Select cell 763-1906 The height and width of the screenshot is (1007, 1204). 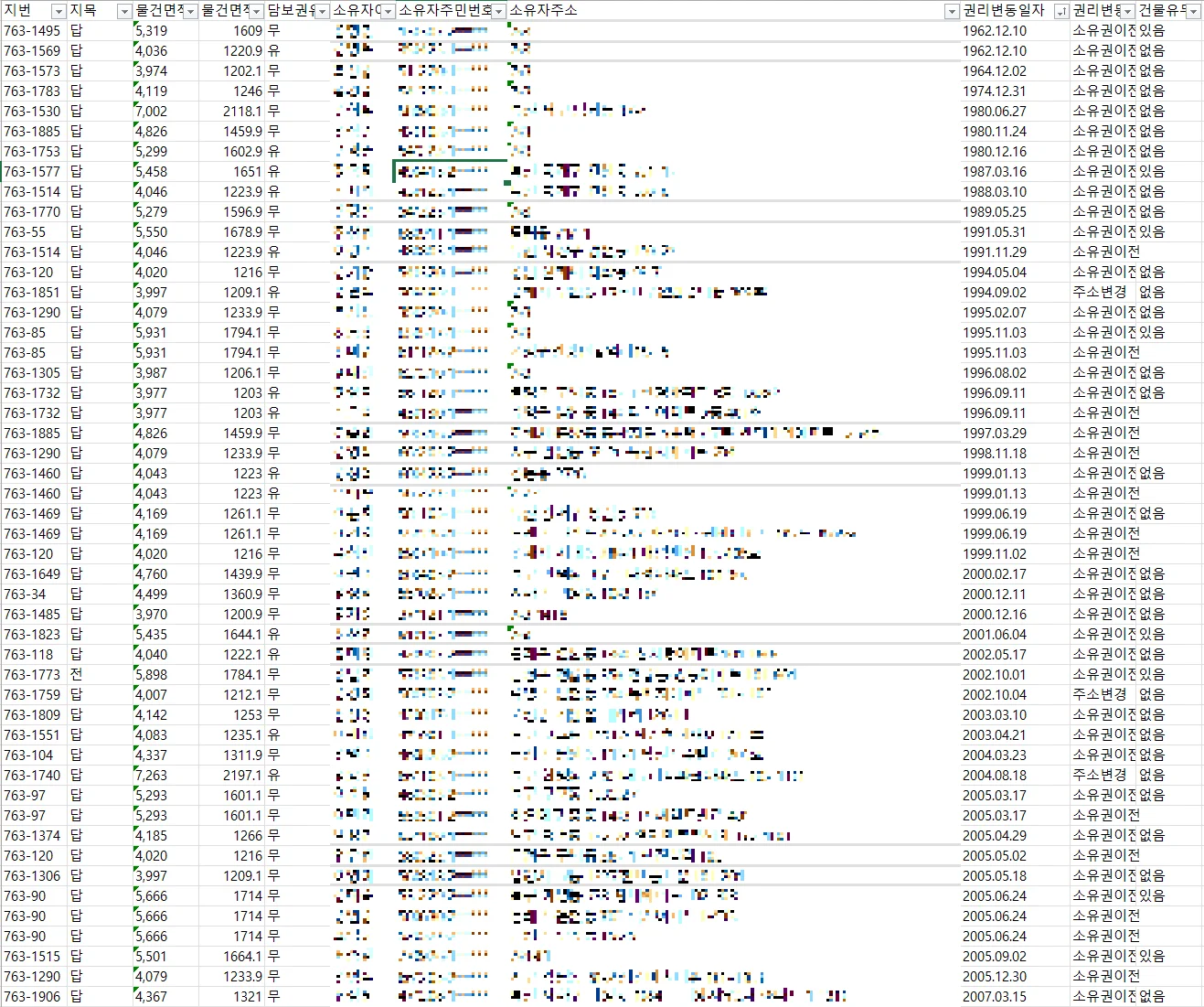pyautogui.click(x=32, y=997)
